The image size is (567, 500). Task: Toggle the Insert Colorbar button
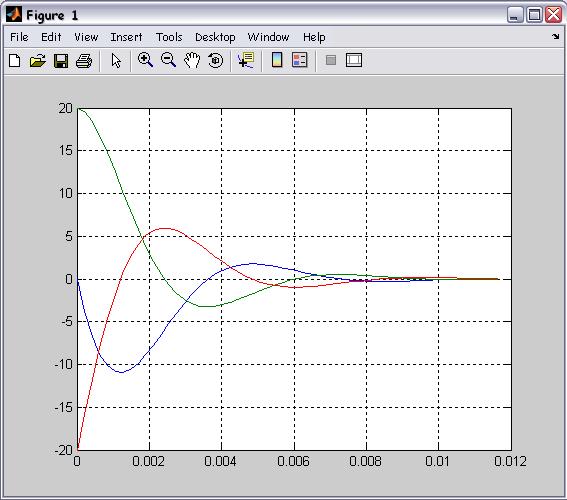(277, 60)
